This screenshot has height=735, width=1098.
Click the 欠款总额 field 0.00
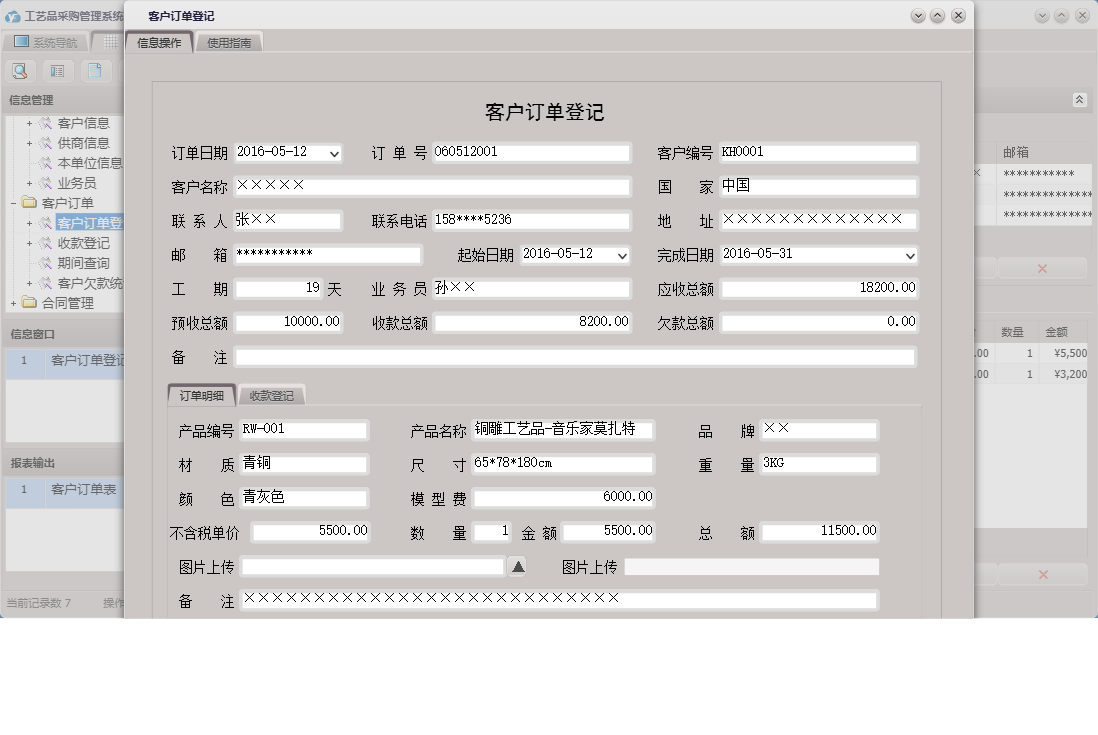[x=819, y=322]
